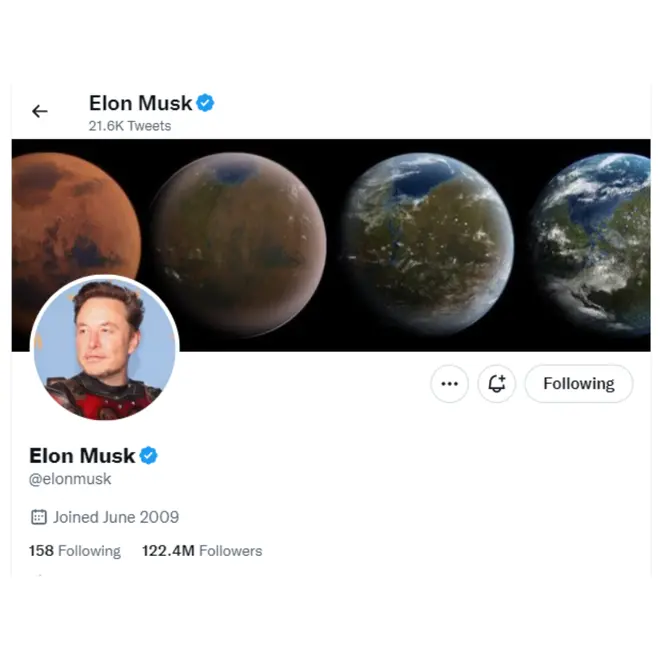Open the header banner image background
The height and width of the screenshot is (660, 660).
pos(331,245)
